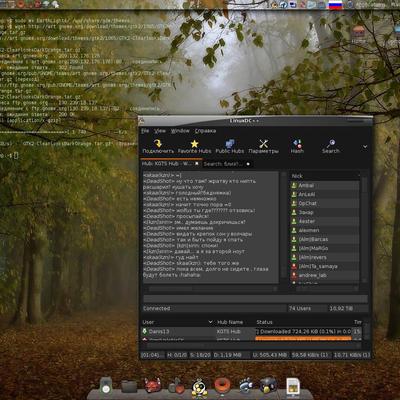The width and height of the screenshot is (400, 400).
Task: Select user alexmen in nick list
Action: tap(324, 230)
